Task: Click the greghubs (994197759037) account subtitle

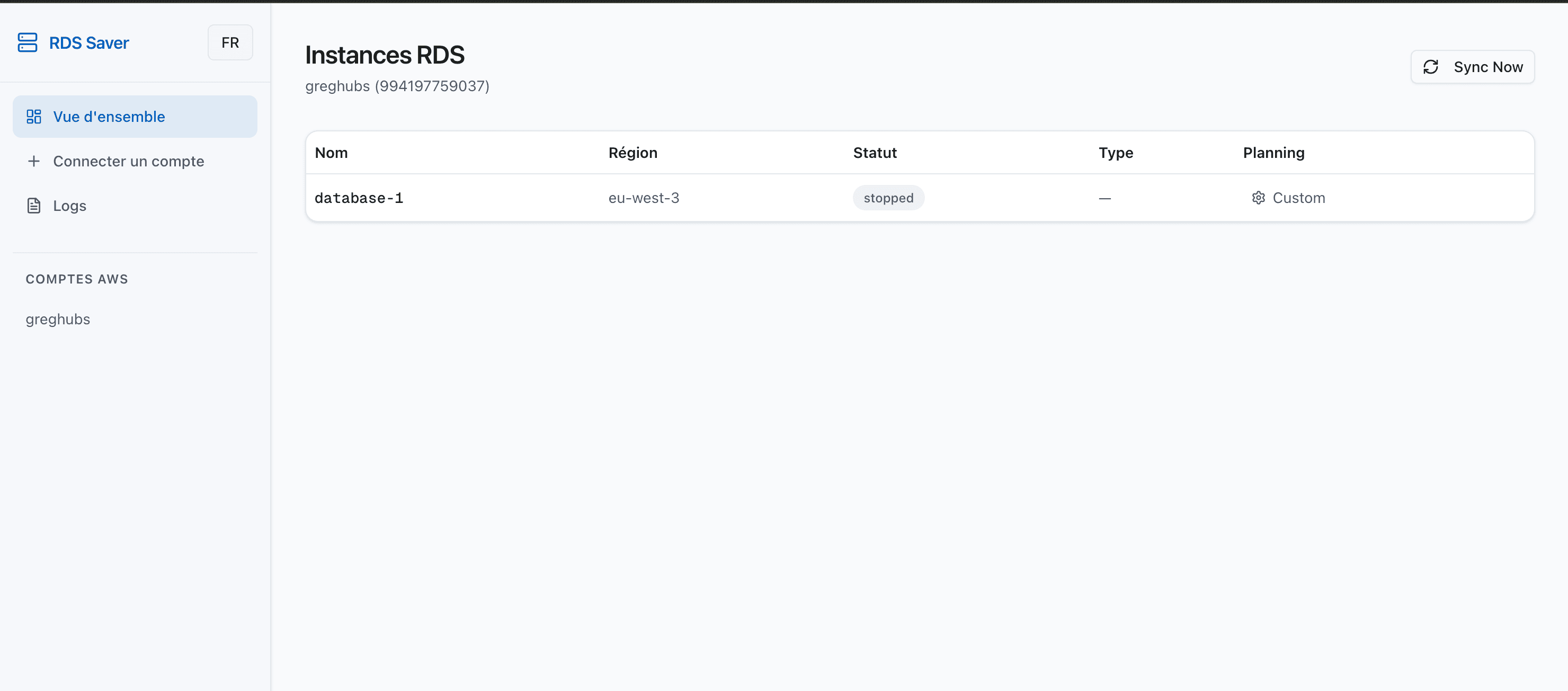Action: 397,86
